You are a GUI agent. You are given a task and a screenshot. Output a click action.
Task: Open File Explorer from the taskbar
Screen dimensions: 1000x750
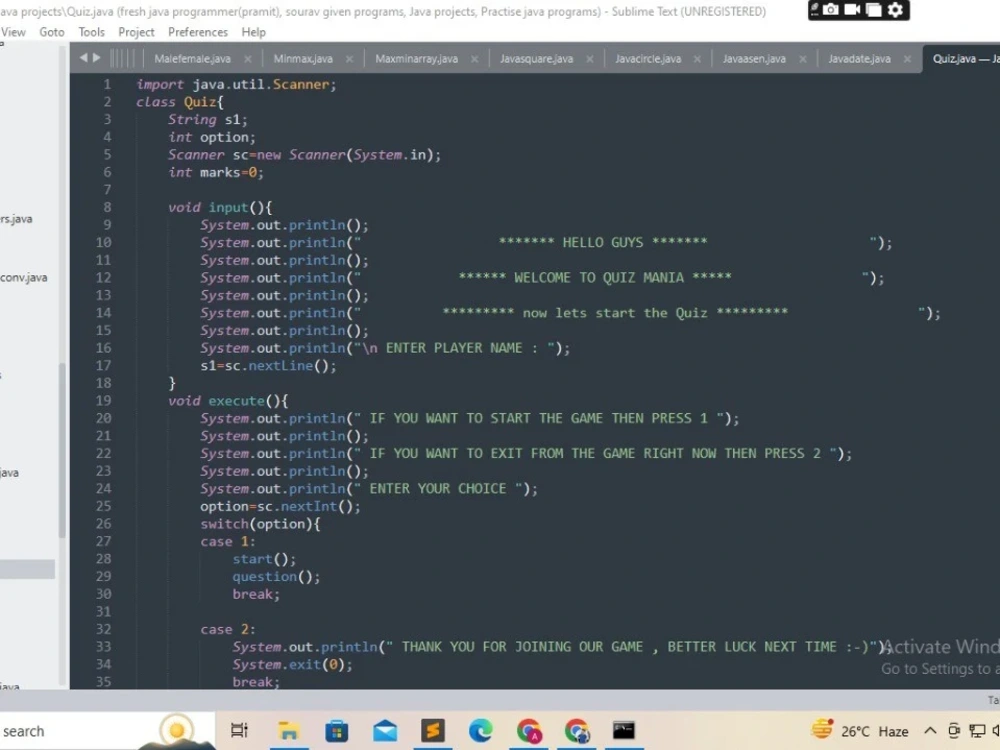[288, 730]
